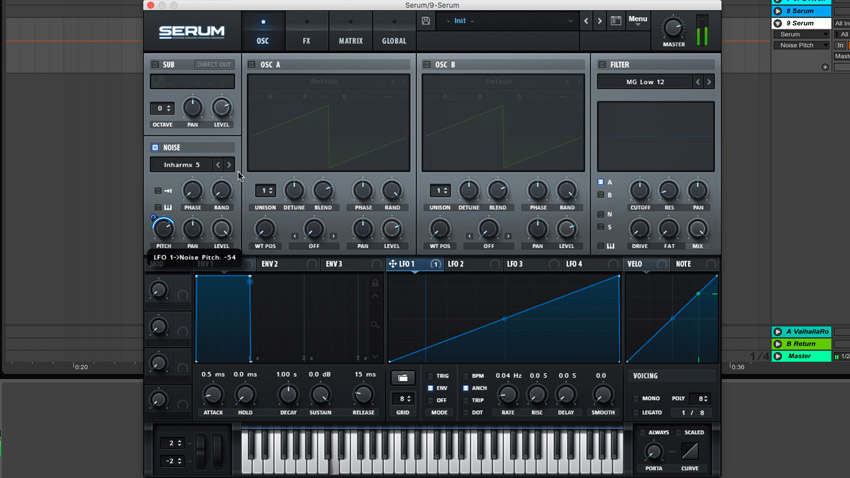The height and width of the screenshot is (478, 850).
Task: Select the ENV 2 tab
Action: pos(269,264)
